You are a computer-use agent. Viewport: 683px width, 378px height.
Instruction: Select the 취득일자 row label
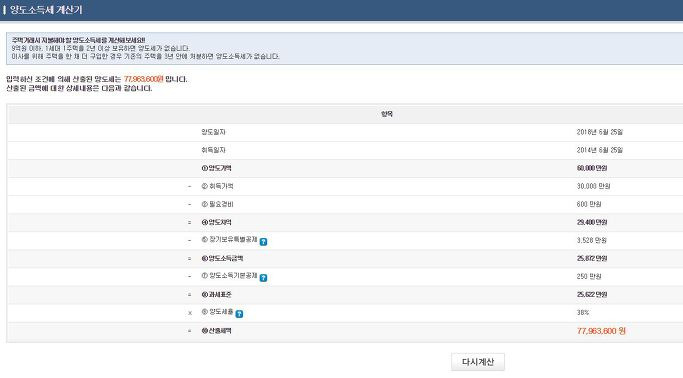point(213,150)
